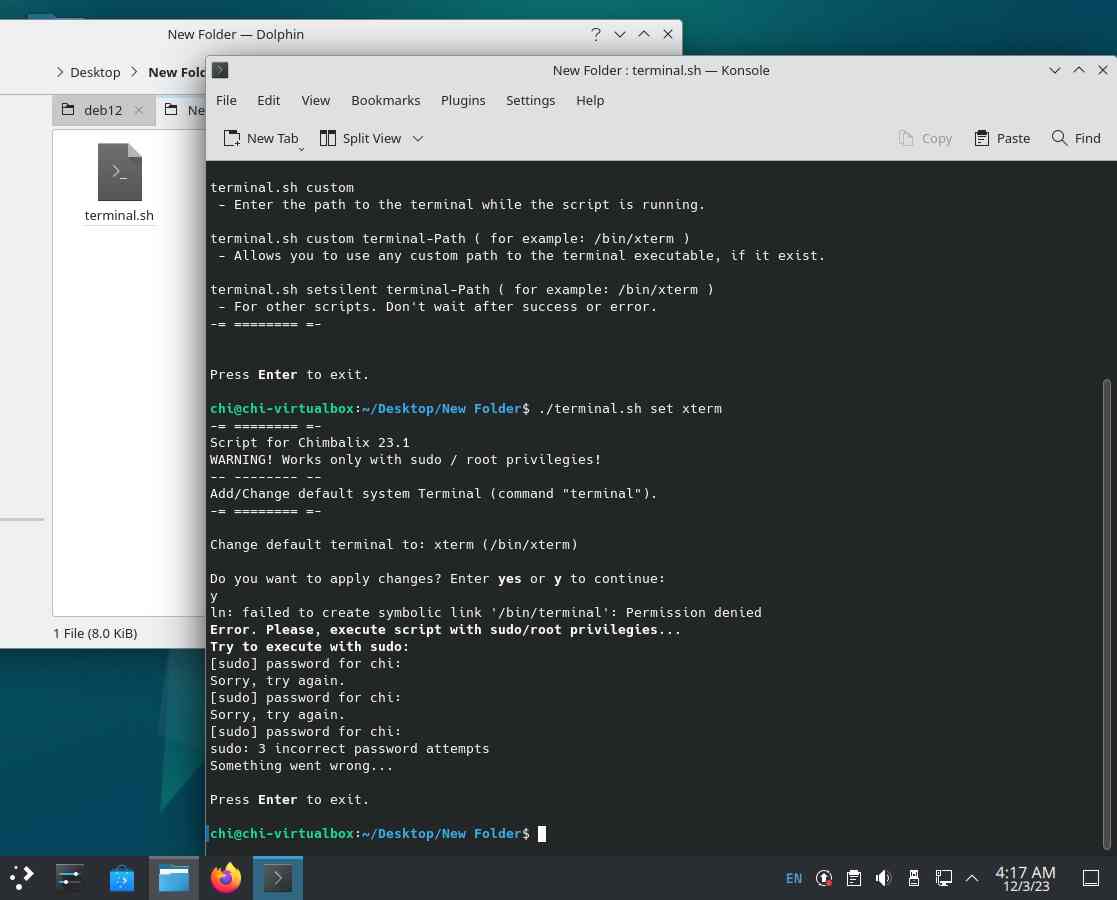Expand the Split View dropdown arrow
1117x900 pixels.
[418, 138]
